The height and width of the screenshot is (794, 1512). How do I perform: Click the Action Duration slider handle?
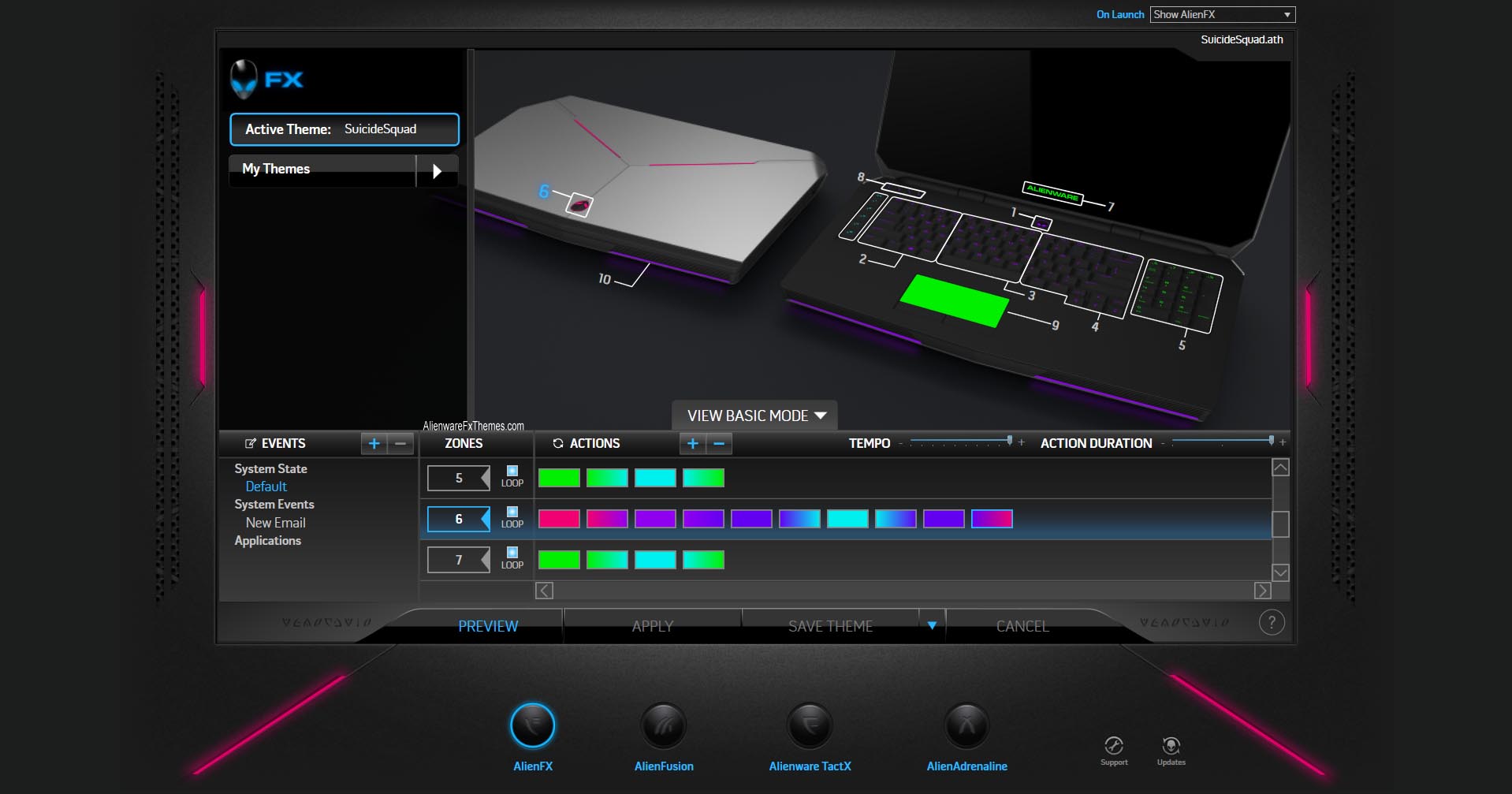[x=1271, y=441]
